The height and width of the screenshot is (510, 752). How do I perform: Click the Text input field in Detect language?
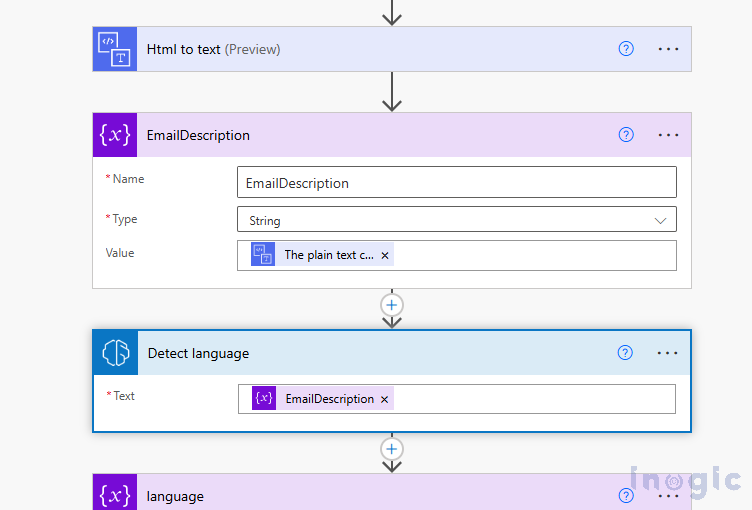tap(457, 399)
